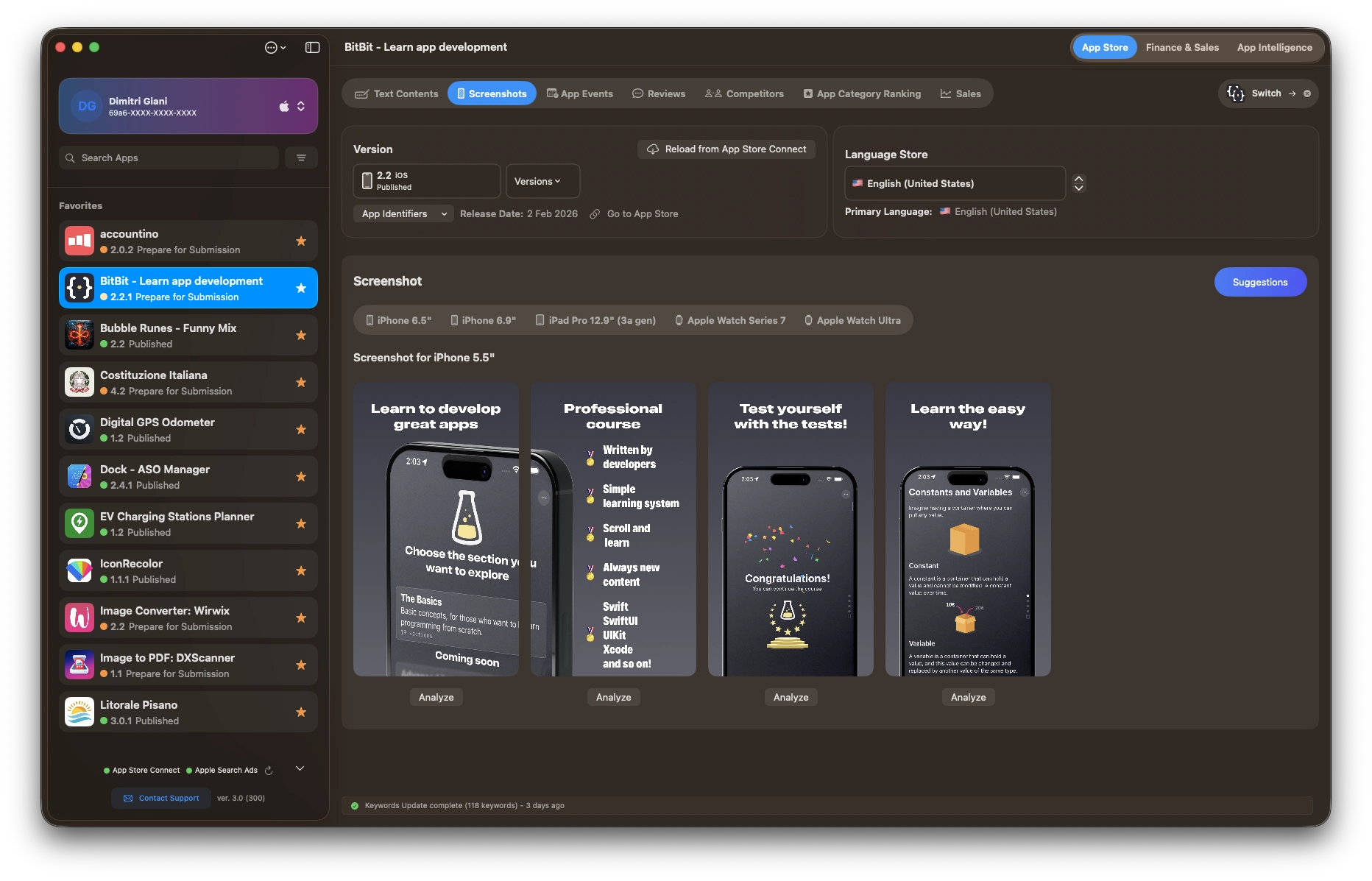Image resolution: width=1372 pixels, height=881 pixels.
Task: Click the language stepper arrows beside English
Action: click(x=1078, y=183)
